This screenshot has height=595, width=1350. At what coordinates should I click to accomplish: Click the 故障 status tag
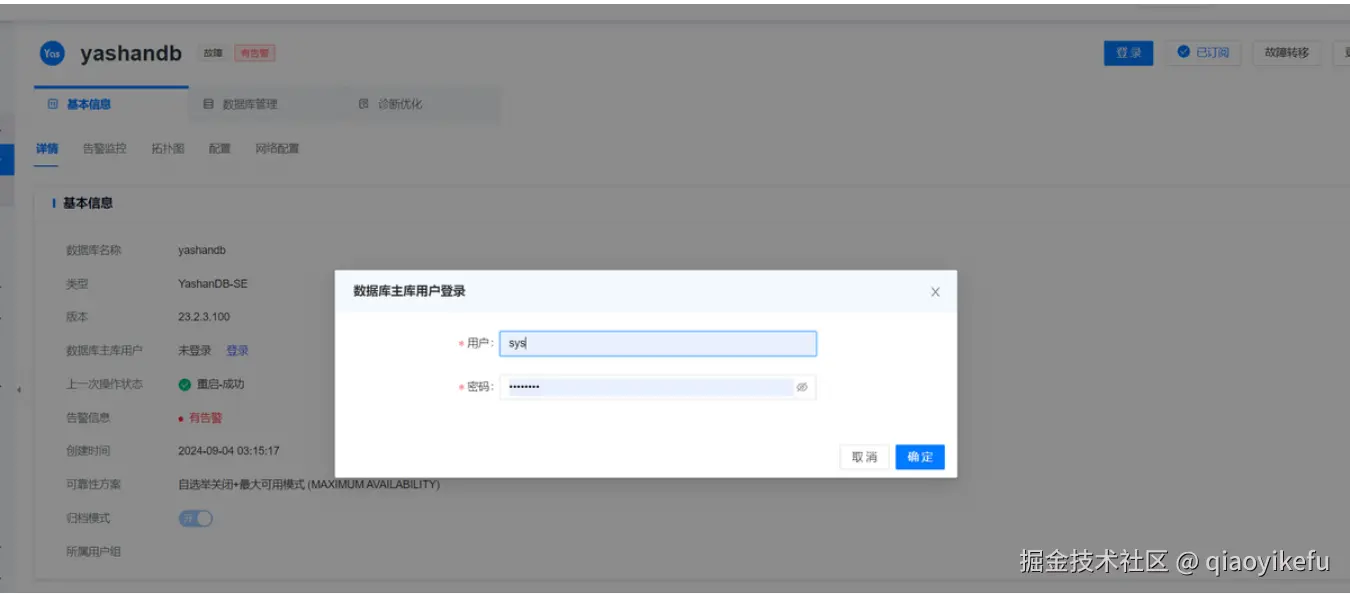[213, 53]
